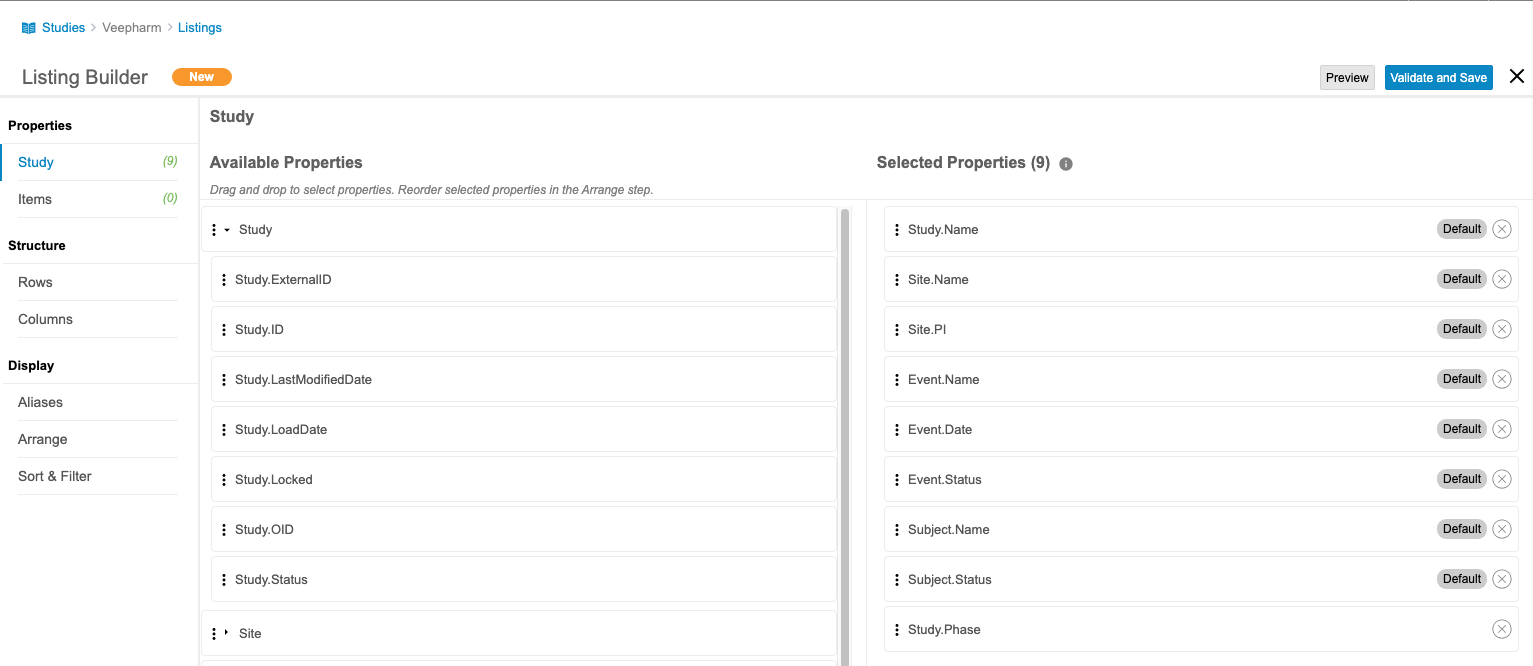The width and height of the screenshot is (1533, 666).
Task: Click the Preview button
Action: point(1347,78)
